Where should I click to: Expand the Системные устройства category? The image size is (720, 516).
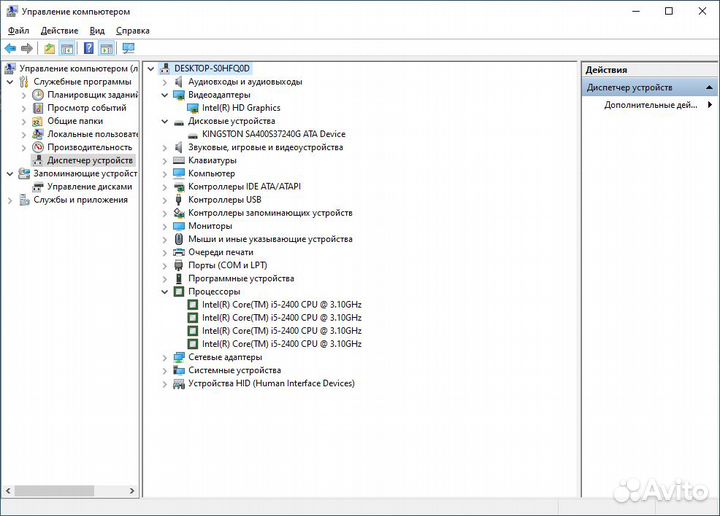[164, 370]
